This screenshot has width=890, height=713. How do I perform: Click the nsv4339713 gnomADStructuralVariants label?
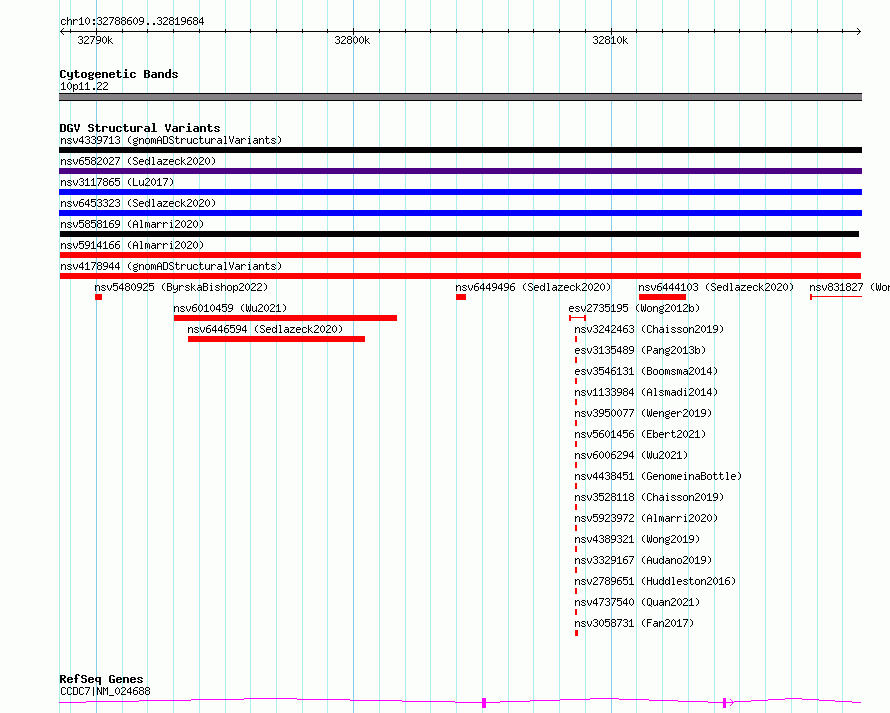[x=171, y=140]
